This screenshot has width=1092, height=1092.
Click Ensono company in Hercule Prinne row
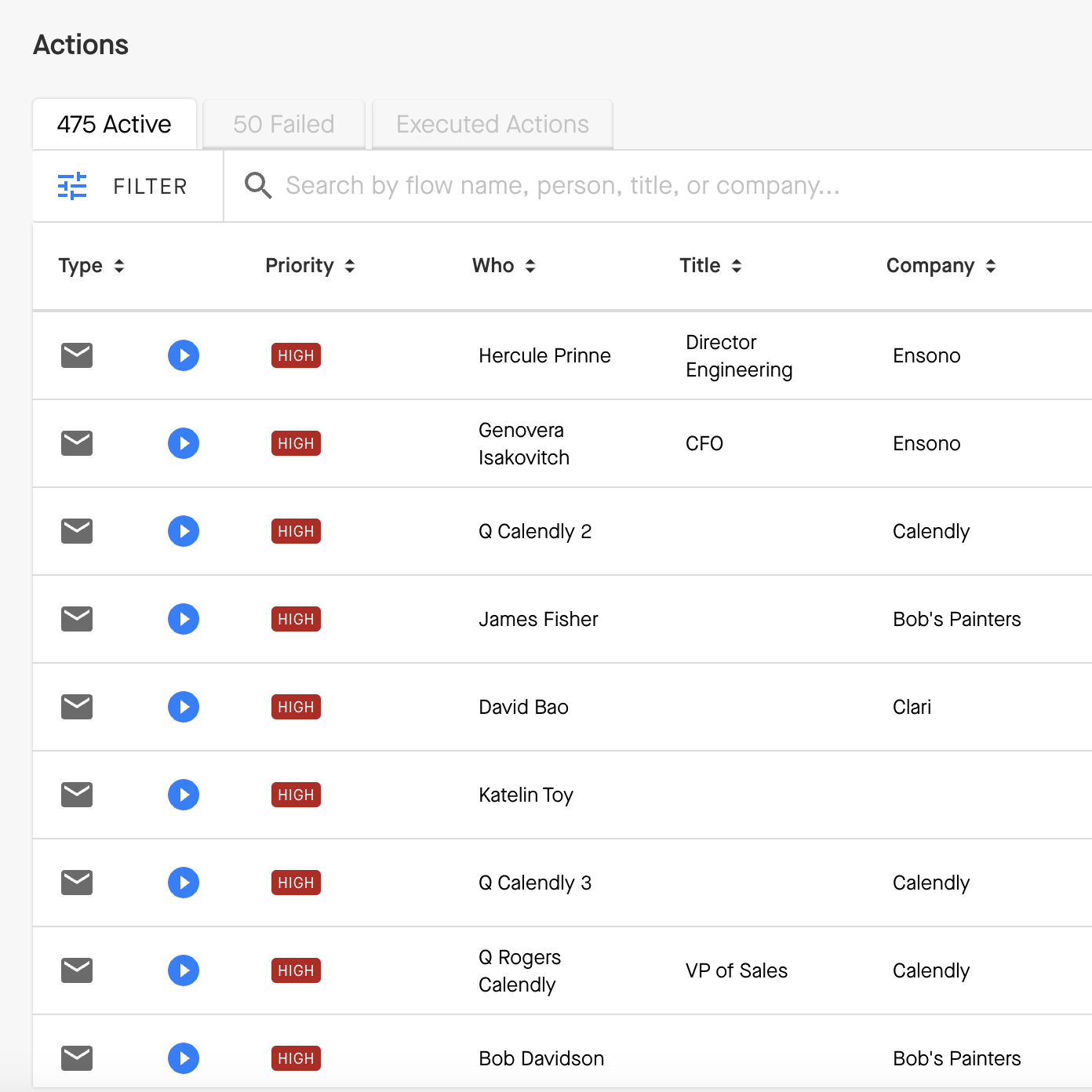coord(926,355)
